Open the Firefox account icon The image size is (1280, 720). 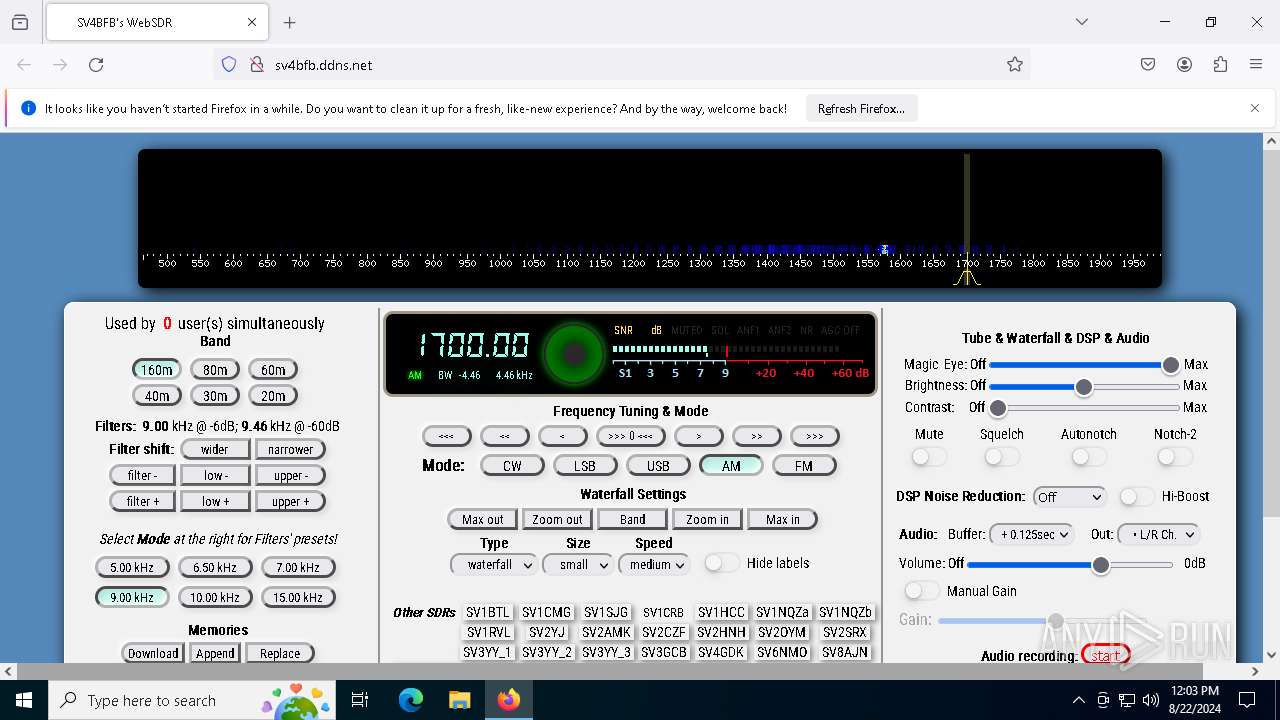(1184, 65)
